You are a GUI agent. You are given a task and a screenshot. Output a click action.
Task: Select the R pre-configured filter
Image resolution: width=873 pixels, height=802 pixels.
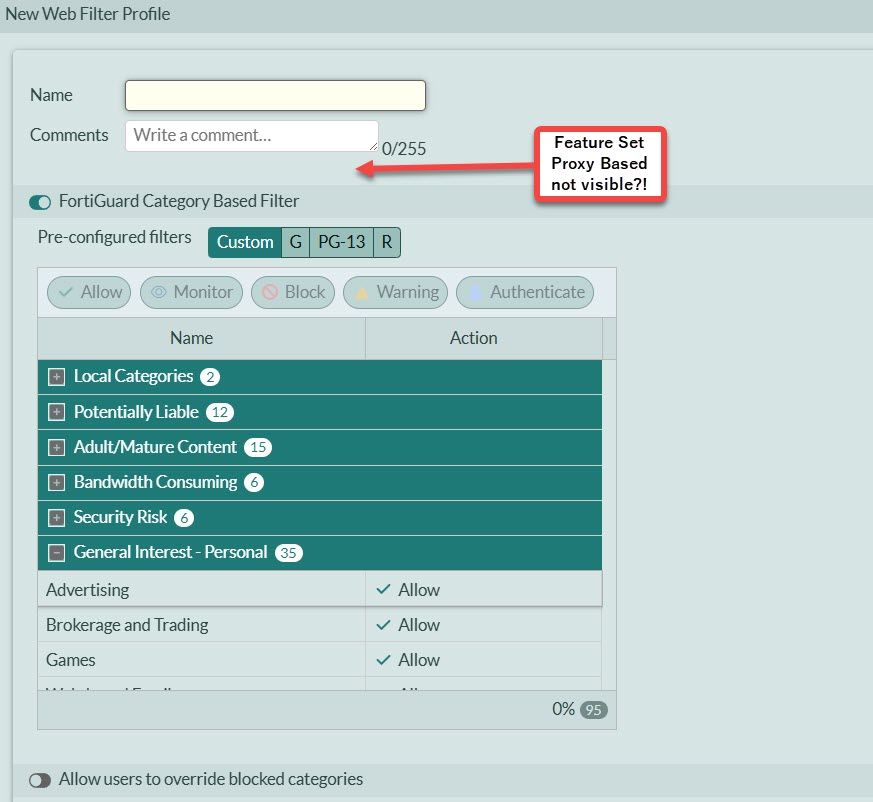(386, 242)
